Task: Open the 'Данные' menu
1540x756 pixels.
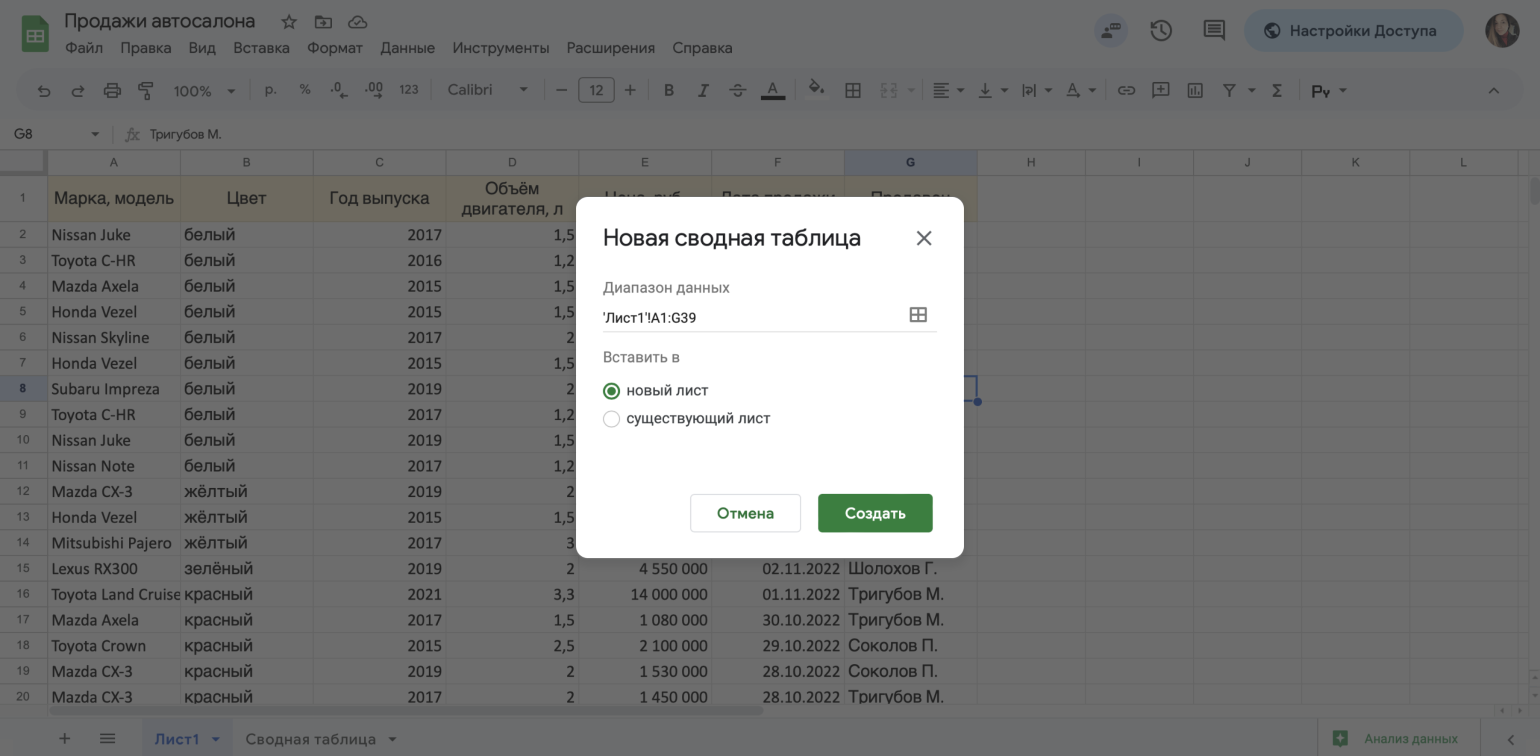Action: coord(407,48)
